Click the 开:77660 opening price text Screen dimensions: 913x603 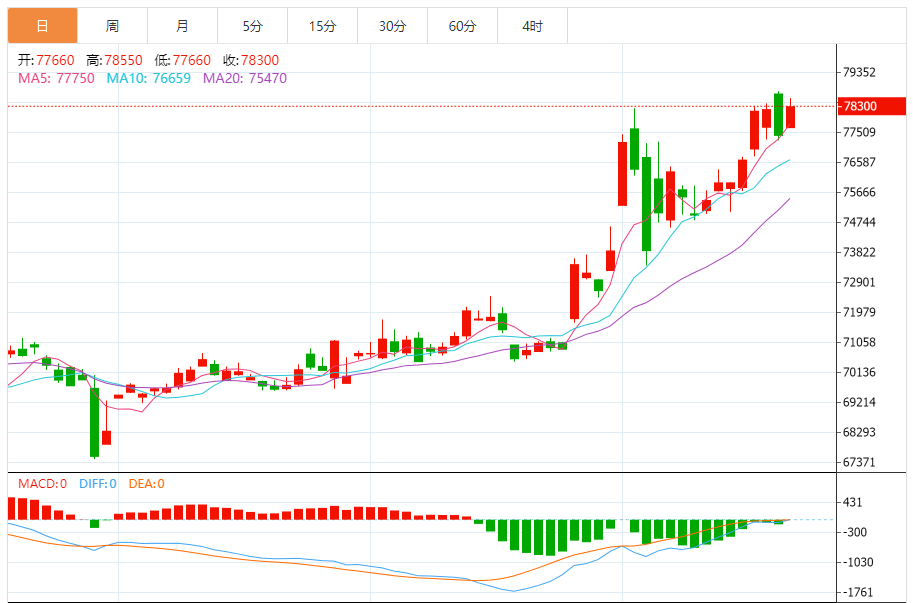coord(46,61)
